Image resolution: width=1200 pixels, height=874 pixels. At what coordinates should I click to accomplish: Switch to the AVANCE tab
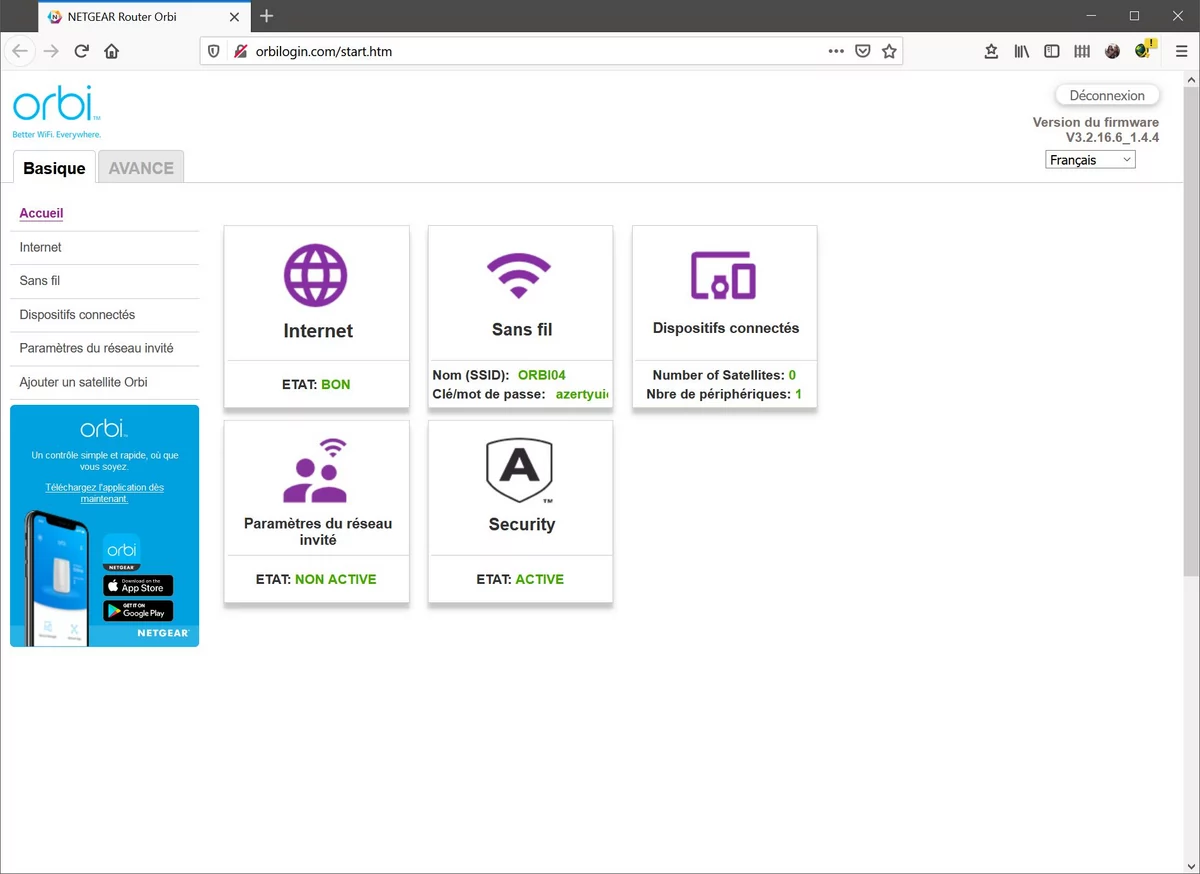(141, 168)
